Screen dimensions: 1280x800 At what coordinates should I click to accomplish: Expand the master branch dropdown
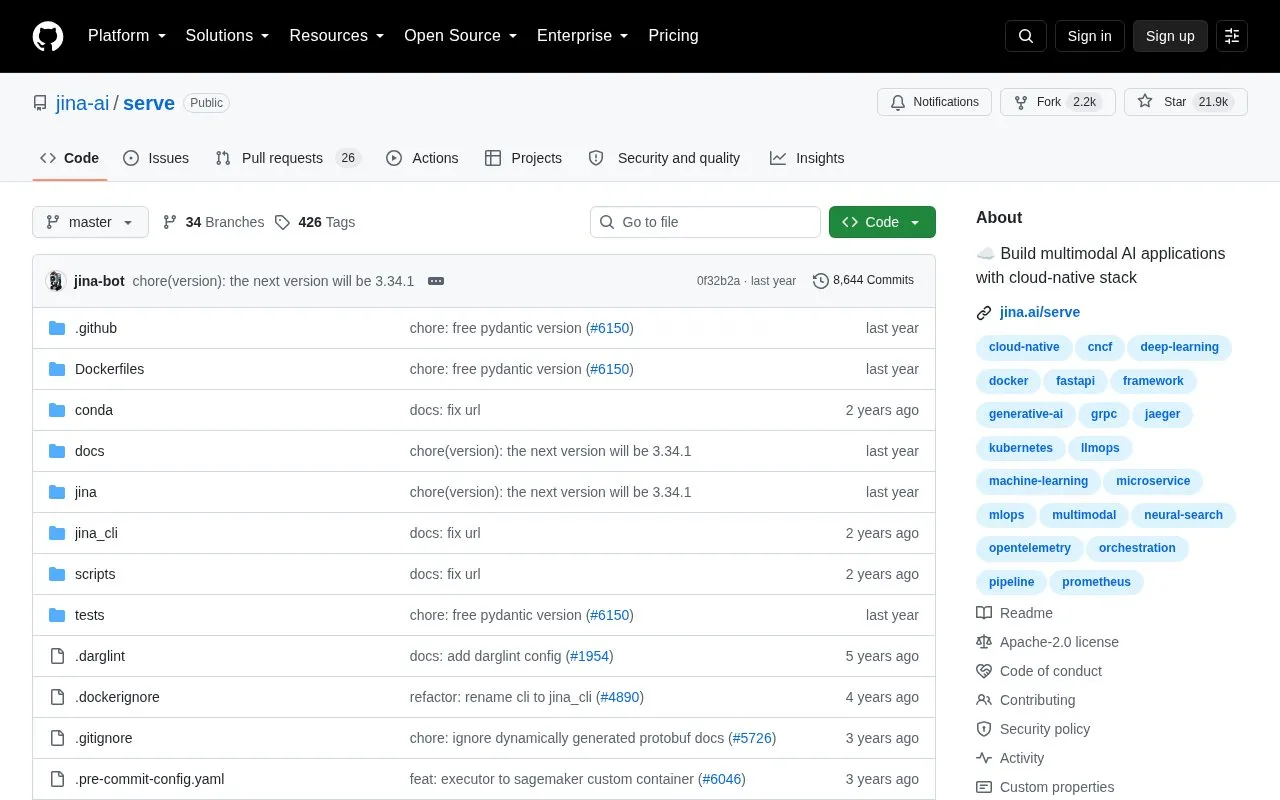[x=90, y=222]
